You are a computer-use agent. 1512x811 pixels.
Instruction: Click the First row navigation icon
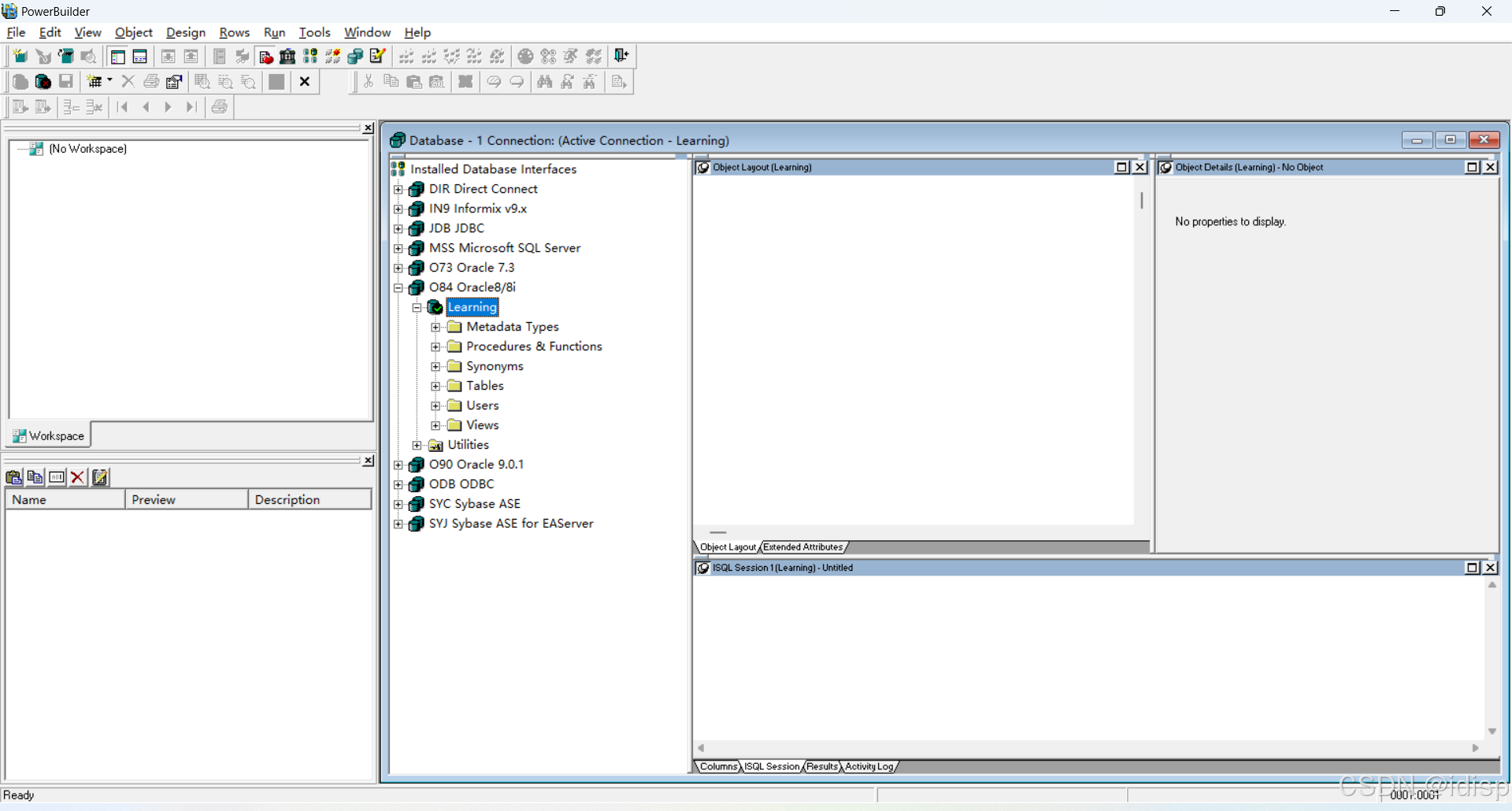click(x=122, y=106)
